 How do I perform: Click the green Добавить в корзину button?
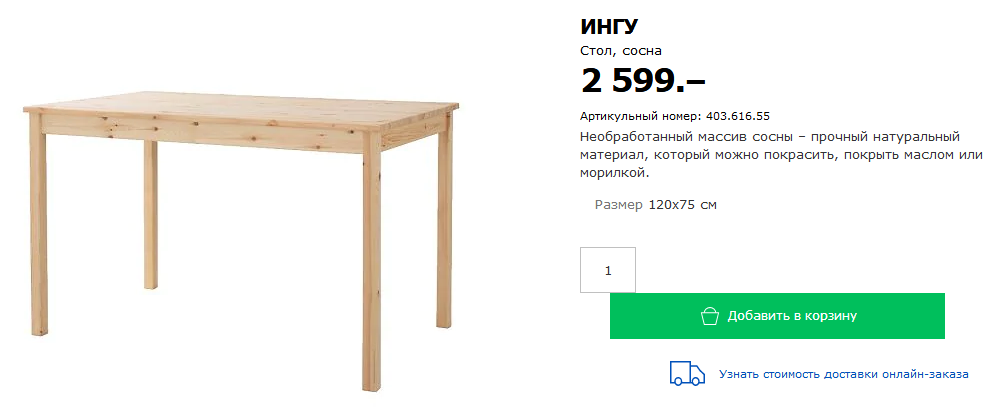tap(777, 316)
